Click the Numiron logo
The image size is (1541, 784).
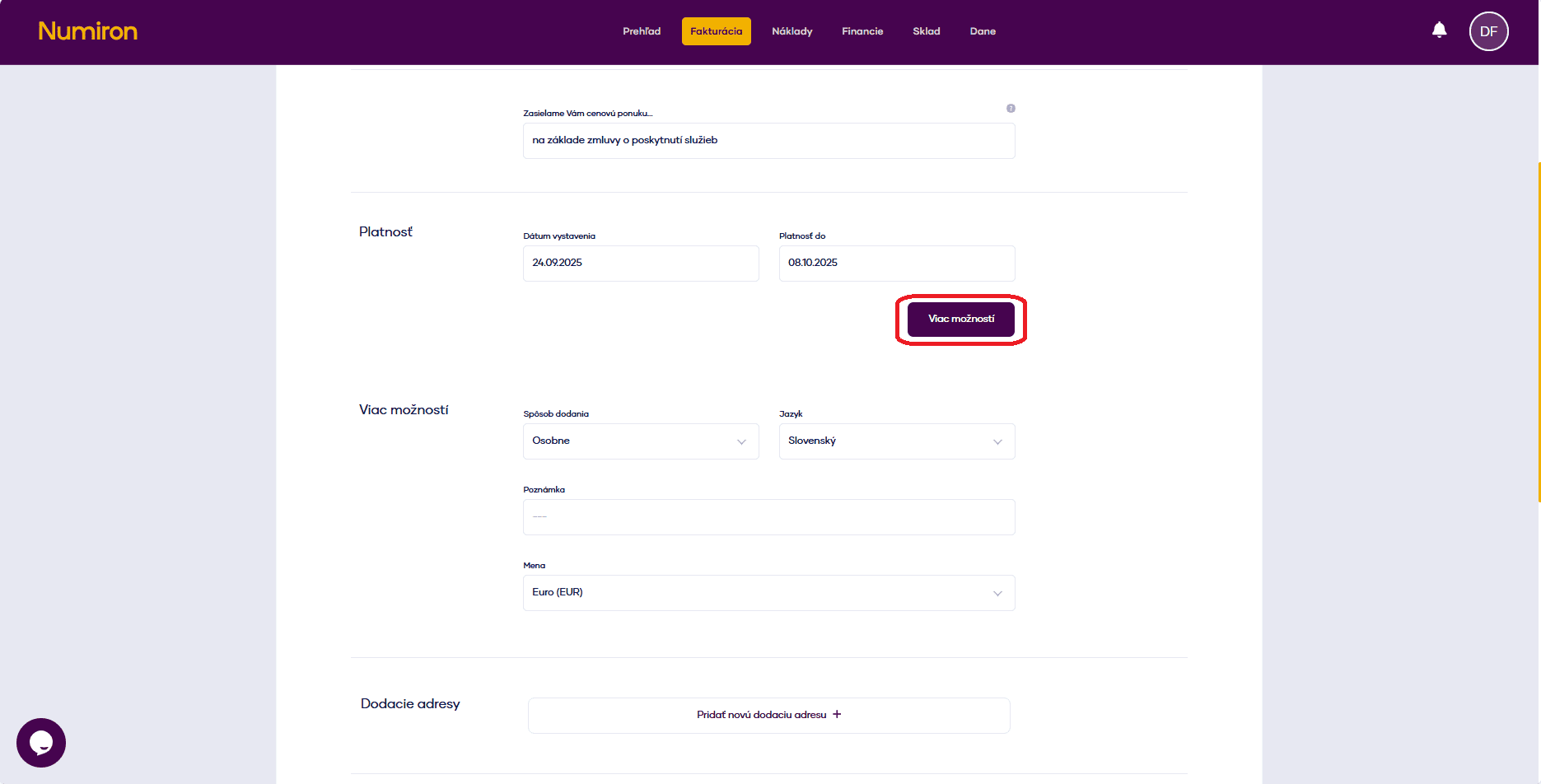click(88, 31)
